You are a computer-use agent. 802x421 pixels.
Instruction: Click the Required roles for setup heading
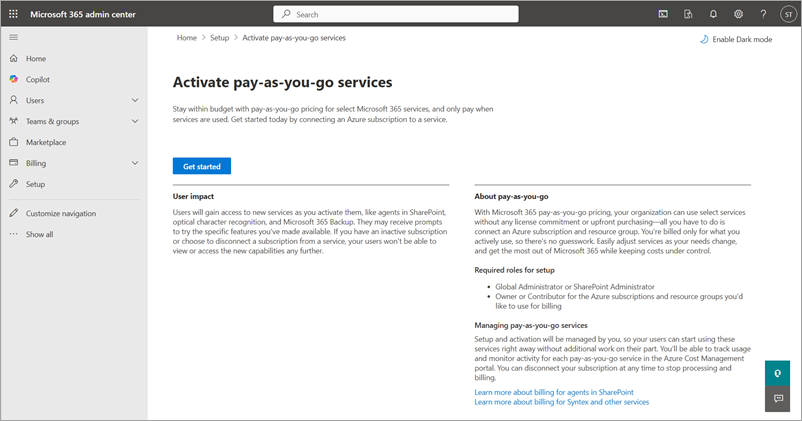pyautogui.click(x=514, y=270)
